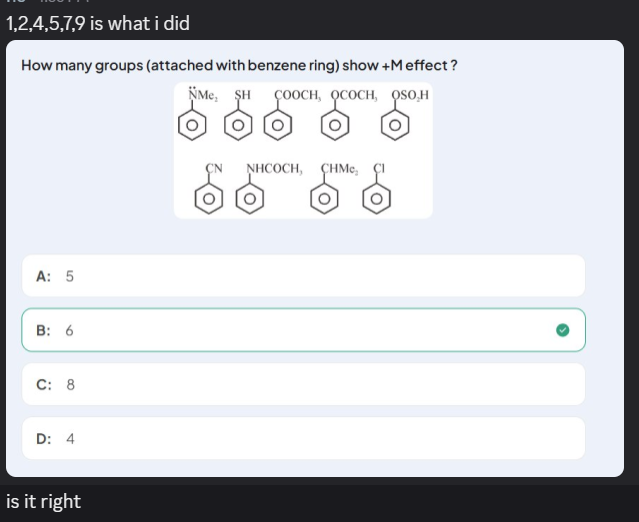Click the question text about +M effect

[x=239, y=65]
